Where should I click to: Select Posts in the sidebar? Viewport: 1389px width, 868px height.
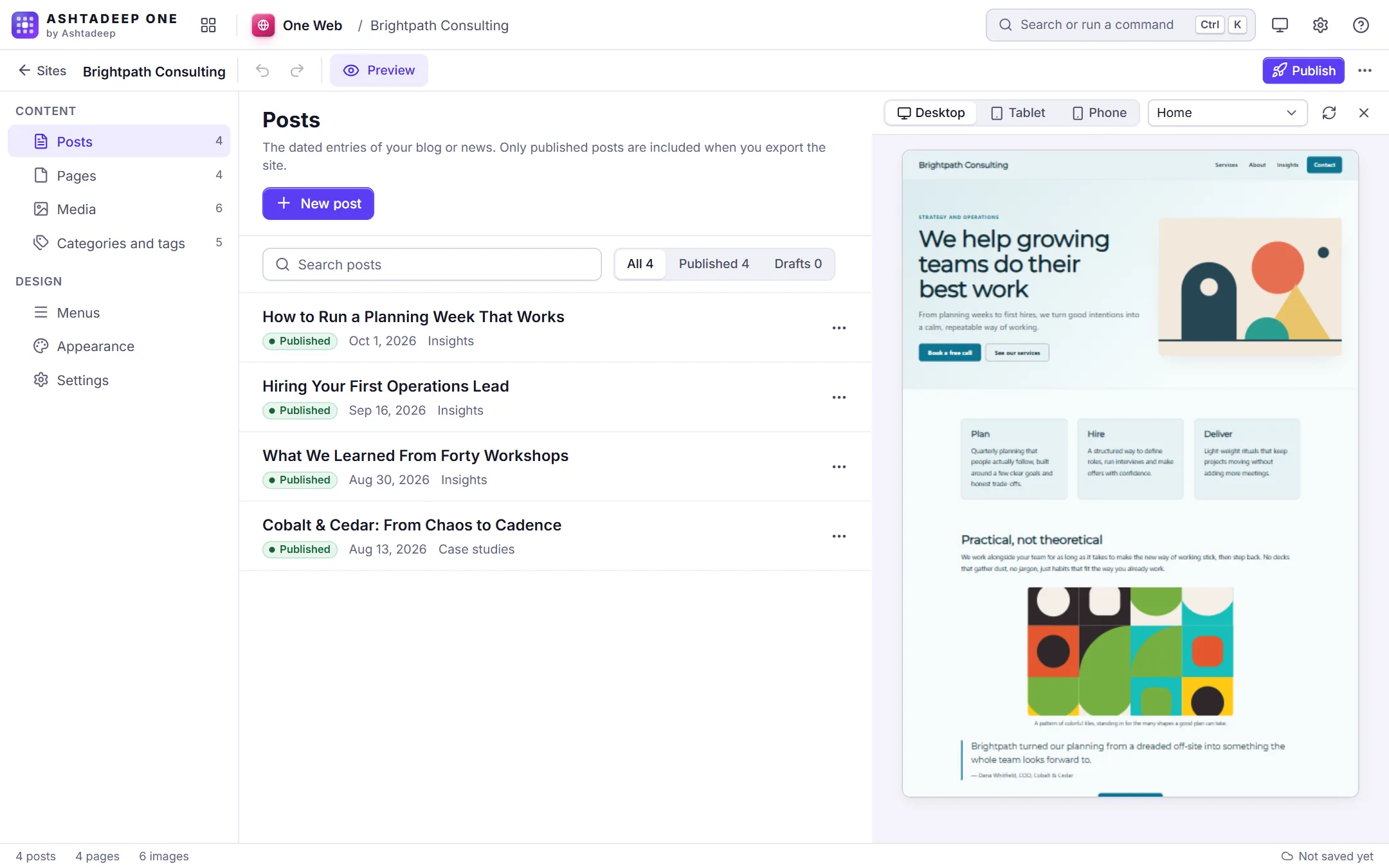click(119, 141)
